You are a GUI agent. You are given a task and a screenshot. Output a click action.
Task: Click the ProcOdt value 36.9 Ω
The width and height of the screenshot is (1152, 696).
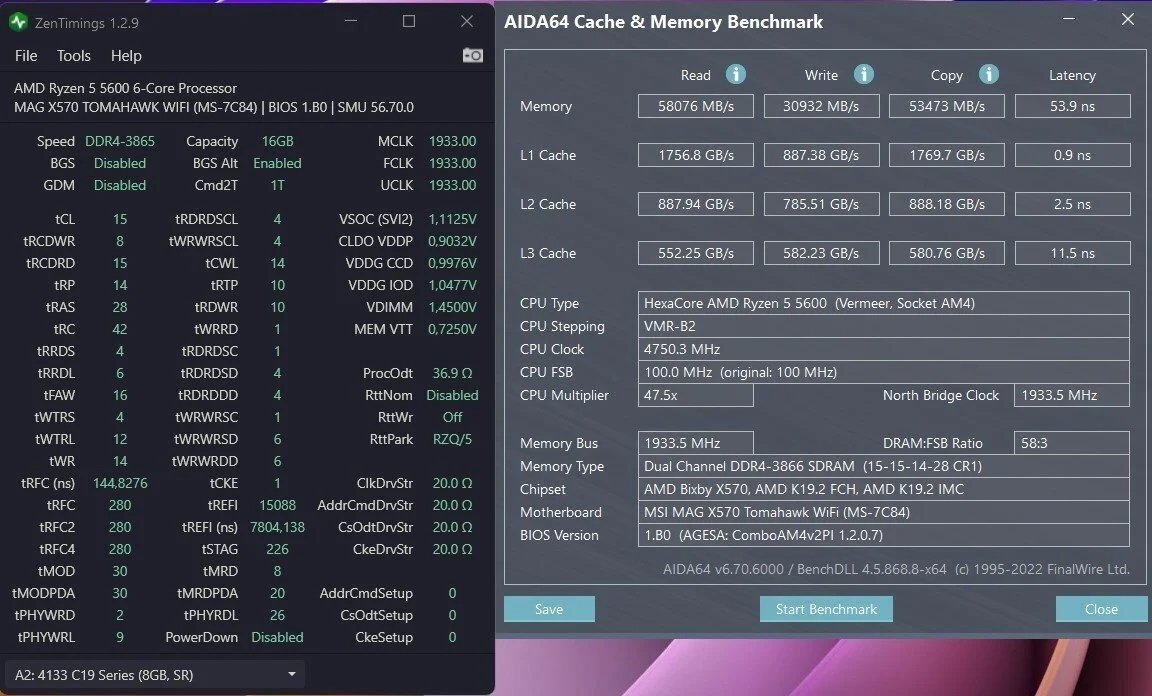point(453,373)
